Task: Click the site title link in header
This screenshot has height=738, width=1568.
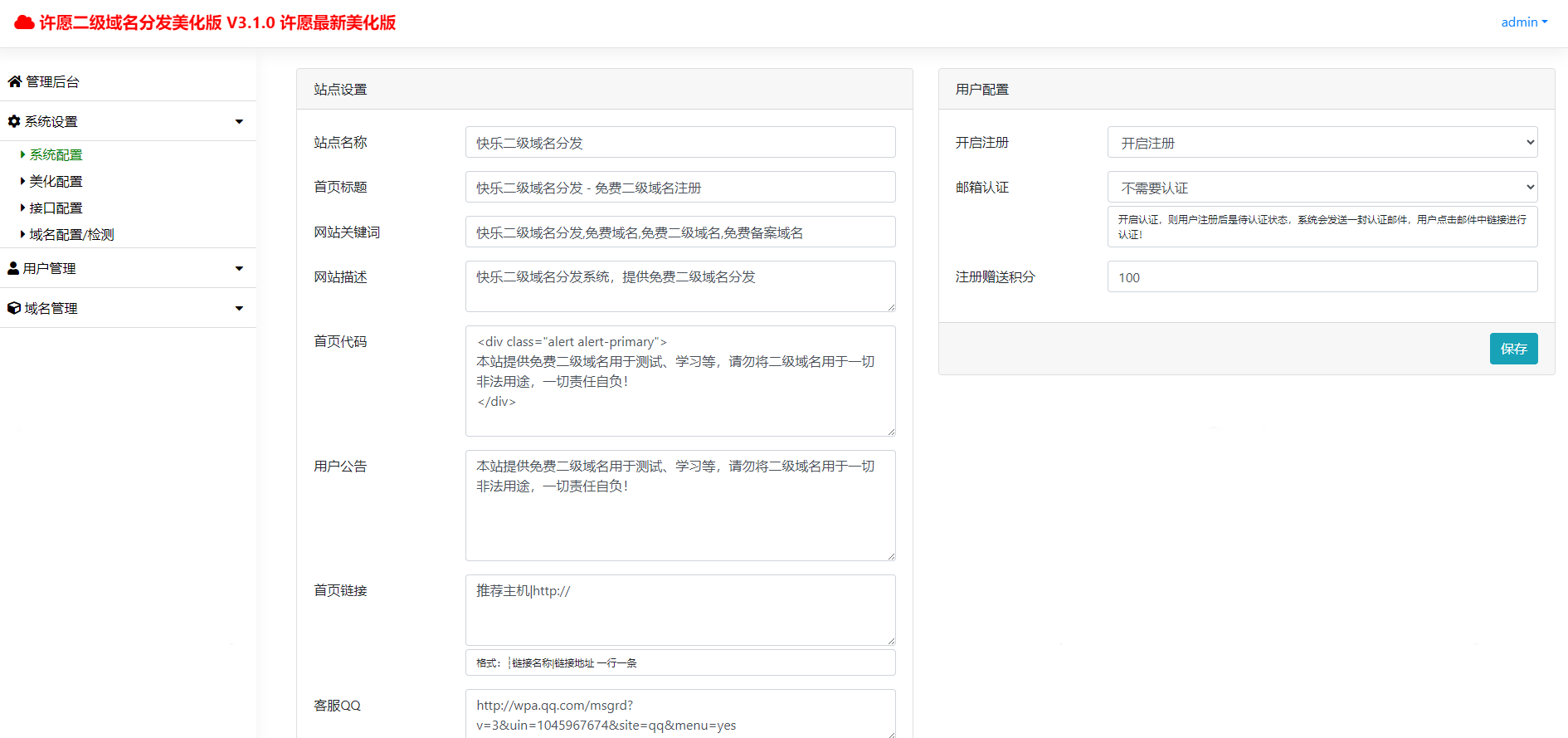Action: [217, 22]
